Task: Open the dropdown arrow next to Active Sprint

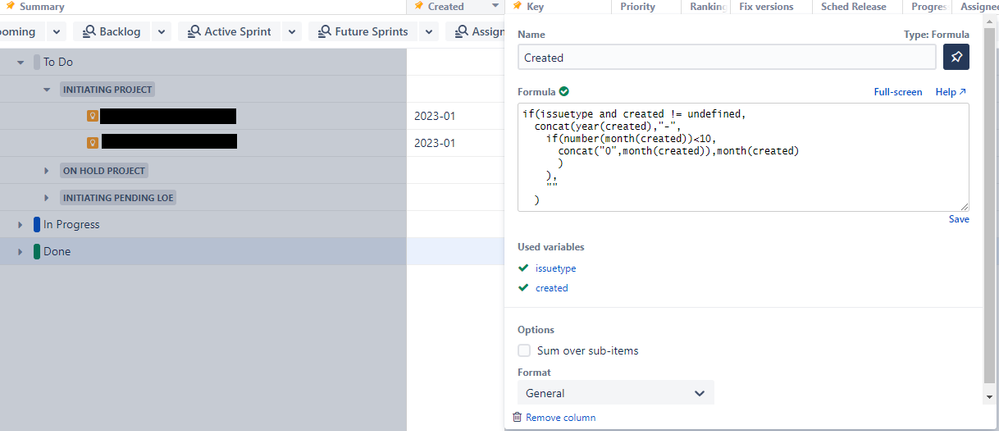Action: 292,31
